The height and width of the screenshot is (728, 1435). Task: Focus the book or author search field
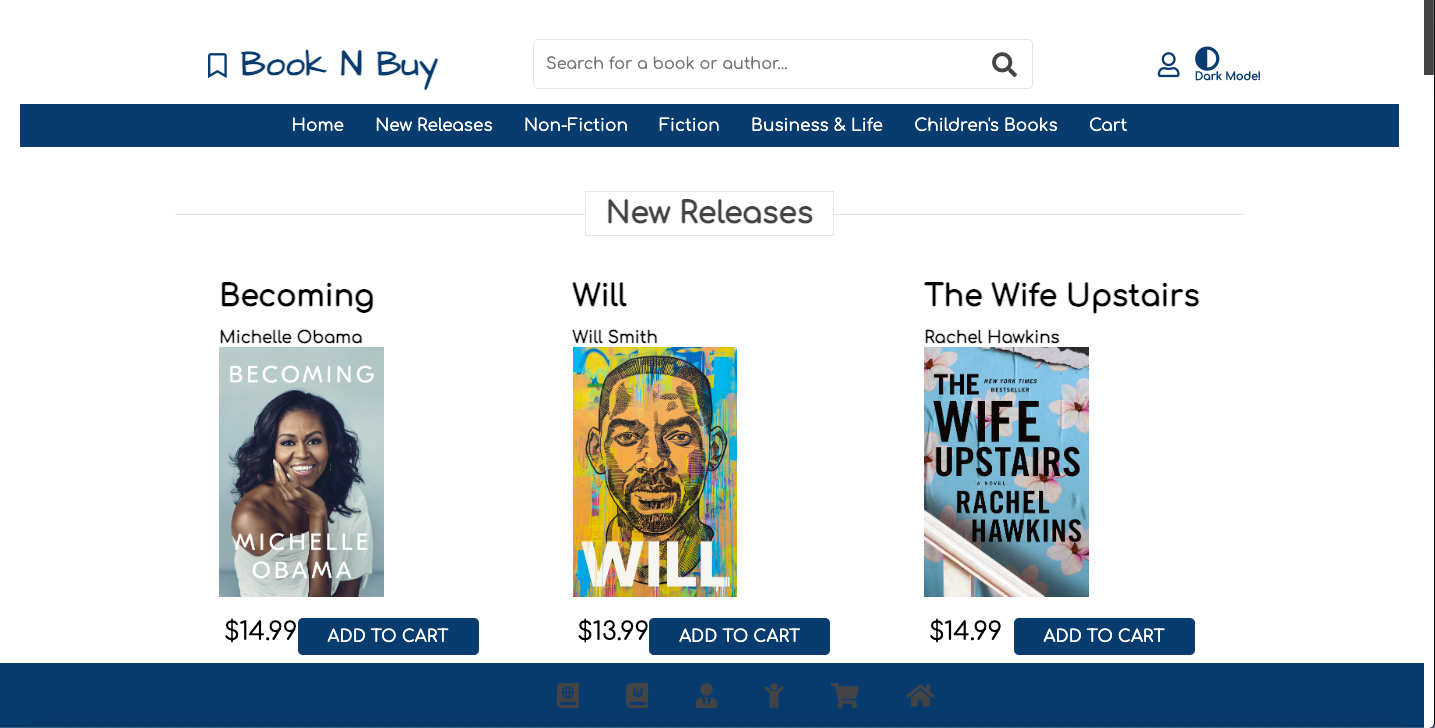[760, 64]
